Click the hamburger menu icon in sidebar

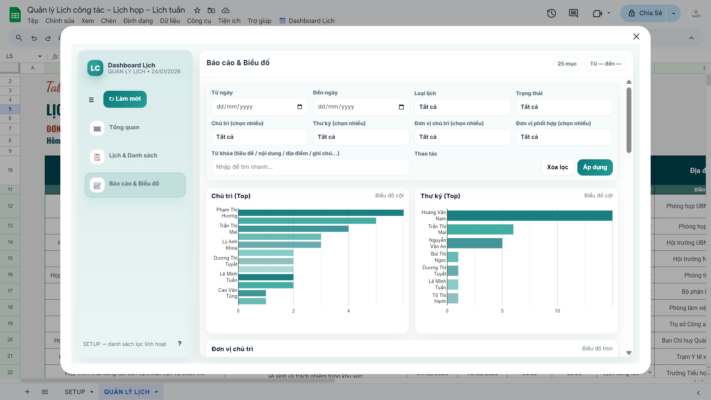click(91, 99)
